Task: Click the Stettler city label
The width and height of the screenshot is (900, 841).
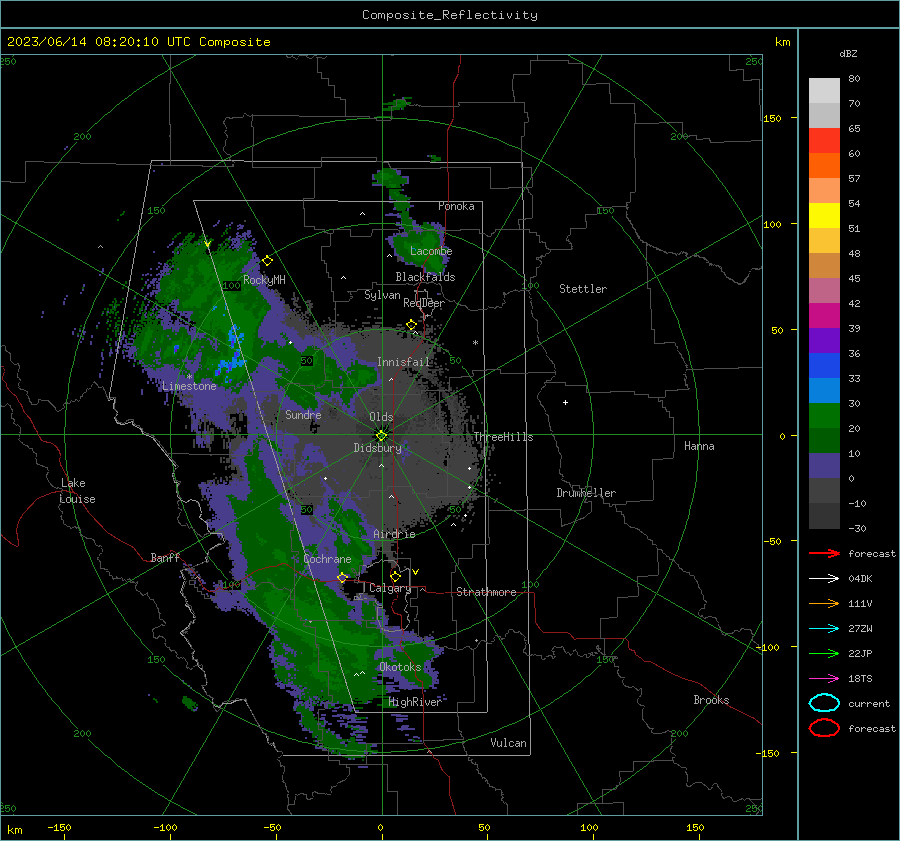Action: pos(583,289)
